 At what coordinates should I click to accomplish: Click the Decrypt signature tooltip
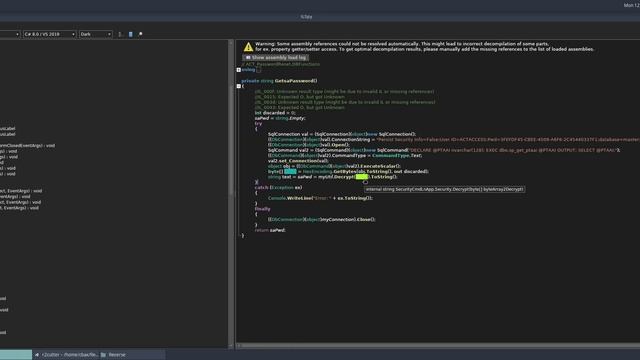click(444, 189)
